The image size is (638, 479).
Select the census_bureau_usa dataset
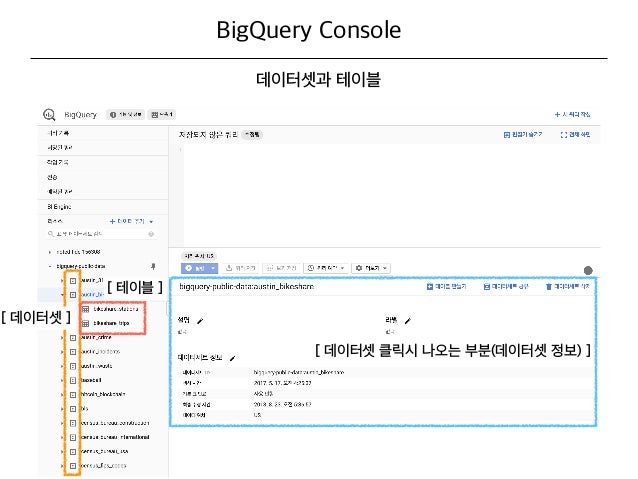click(x=105, y=451)
